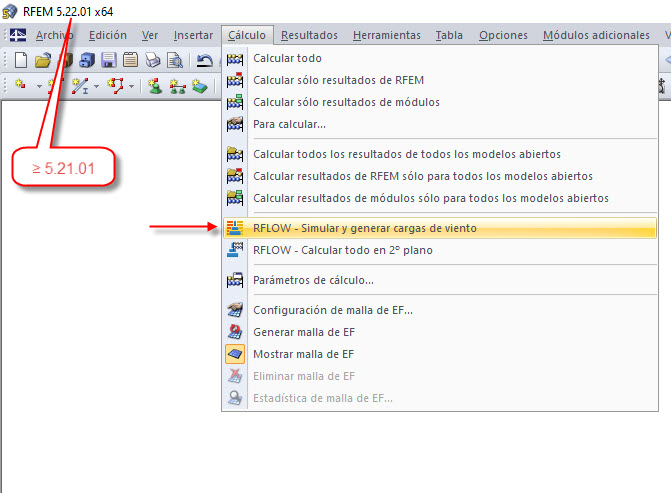
Task: Click the RFEM title bar app icon
Action: pyautogui.click(x=9, y=12)
